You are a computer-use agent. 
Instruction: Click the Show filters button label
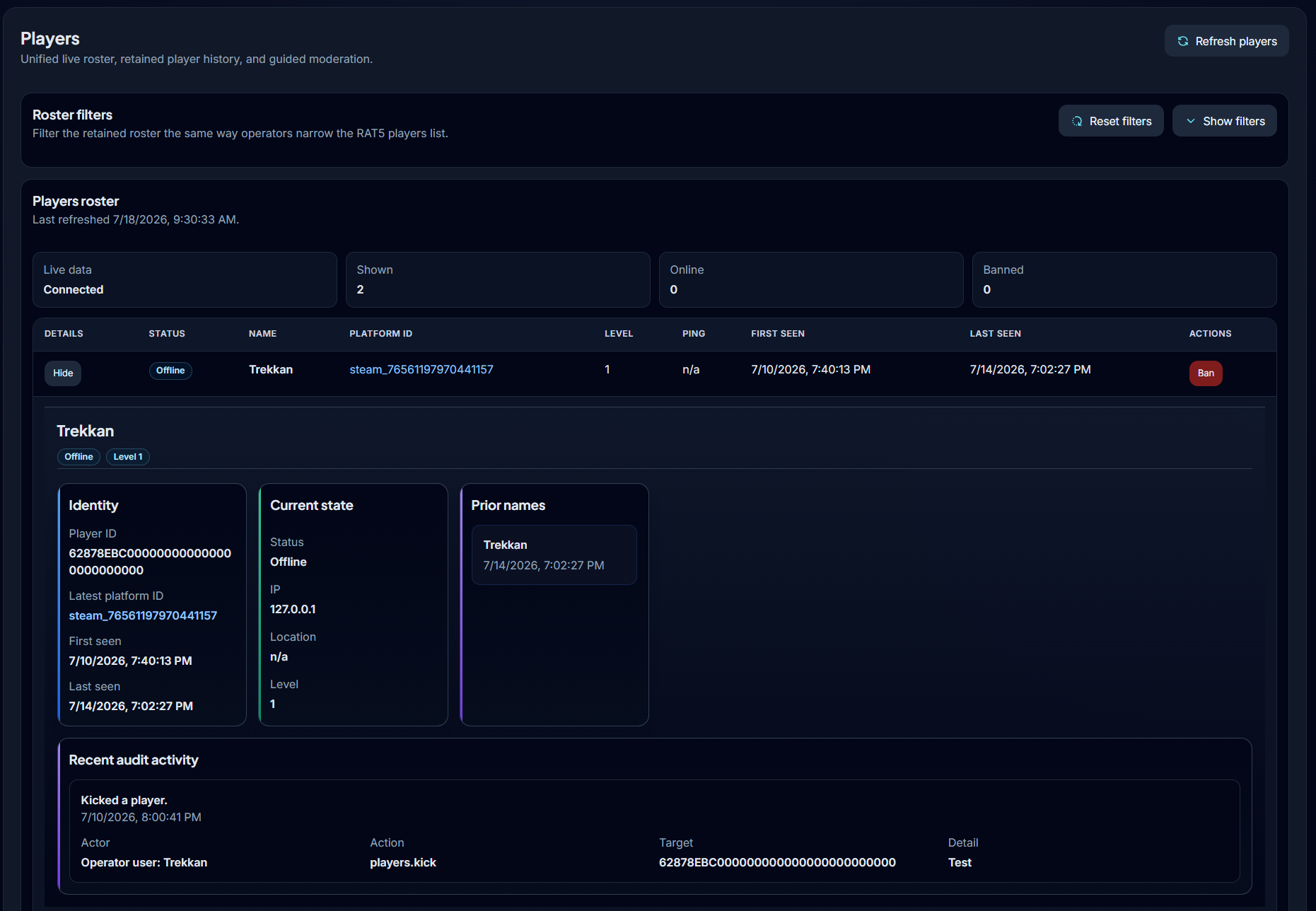tap(1234, 121)
